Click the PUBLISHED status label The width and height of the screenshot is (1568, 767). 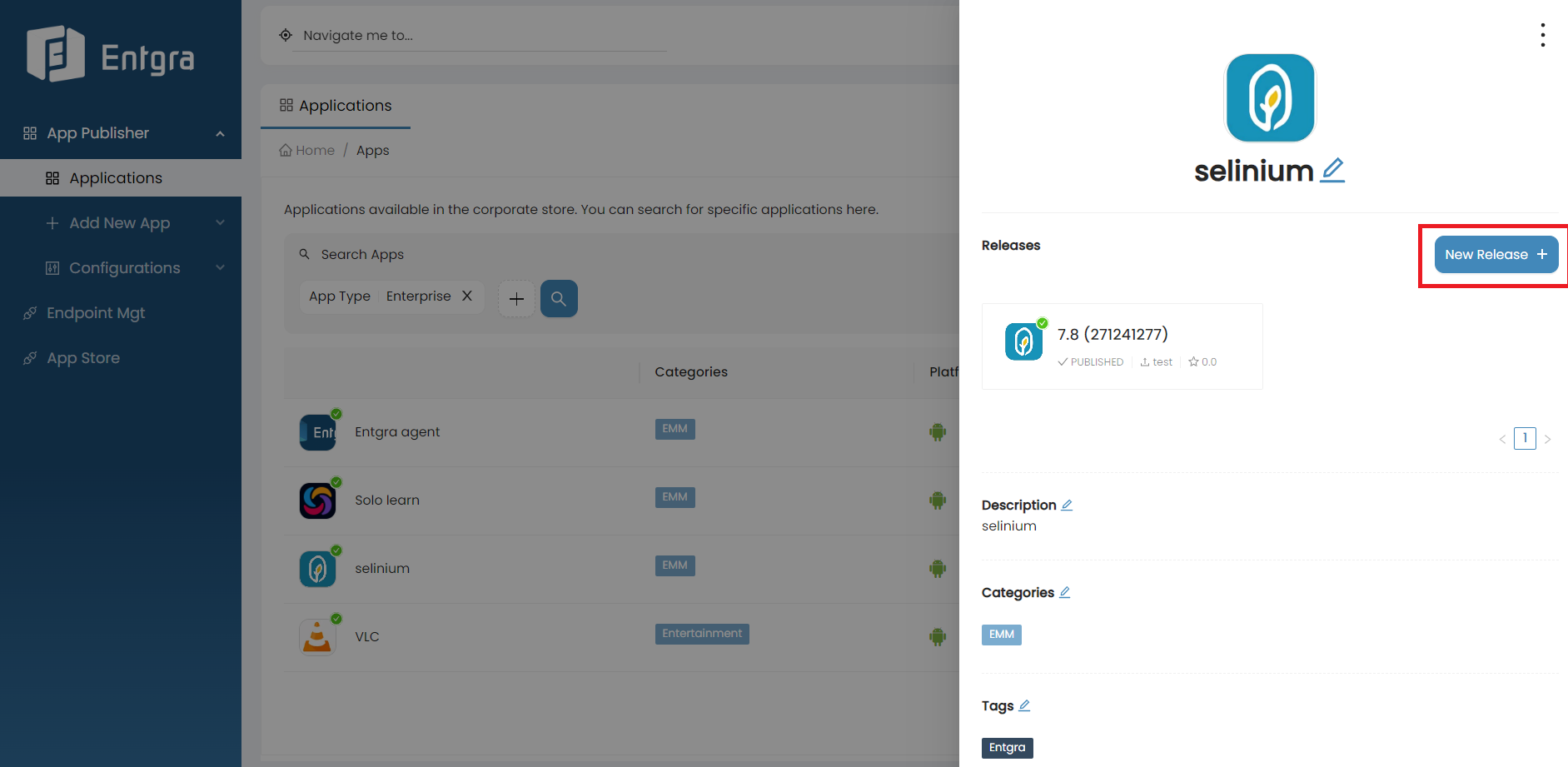pyautogui.click(x=1091, y=362)
